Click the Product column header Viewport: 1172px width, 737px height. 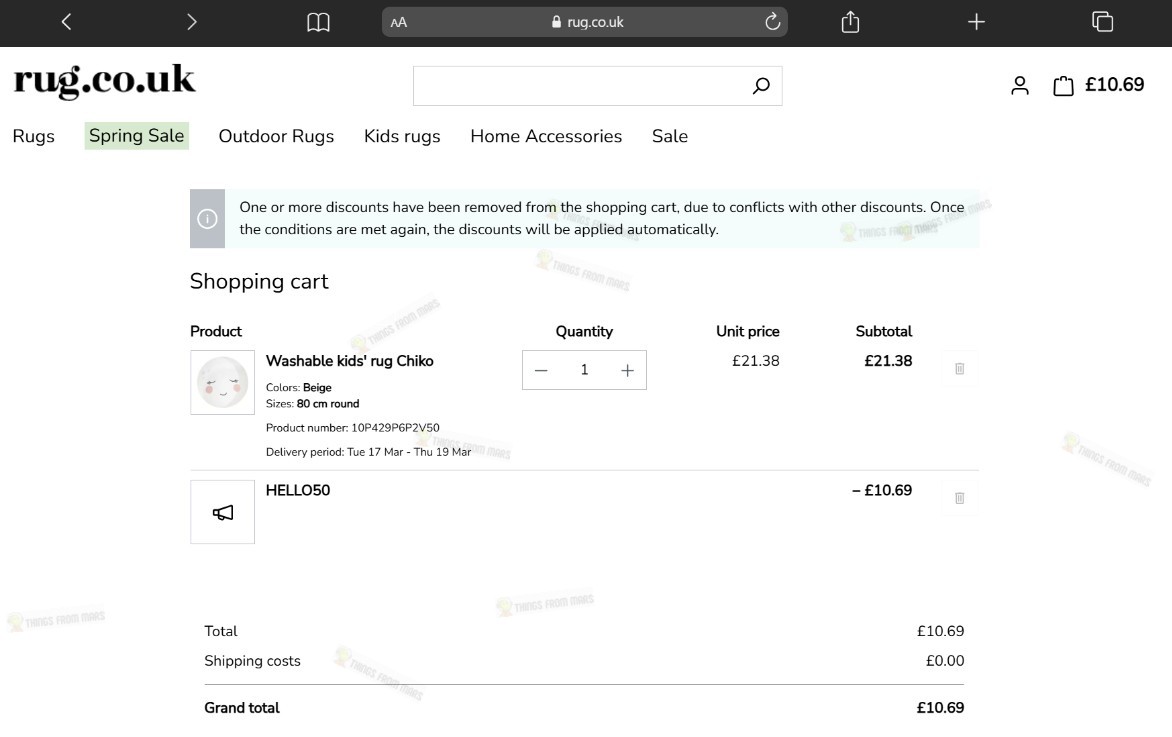(216, 331)
